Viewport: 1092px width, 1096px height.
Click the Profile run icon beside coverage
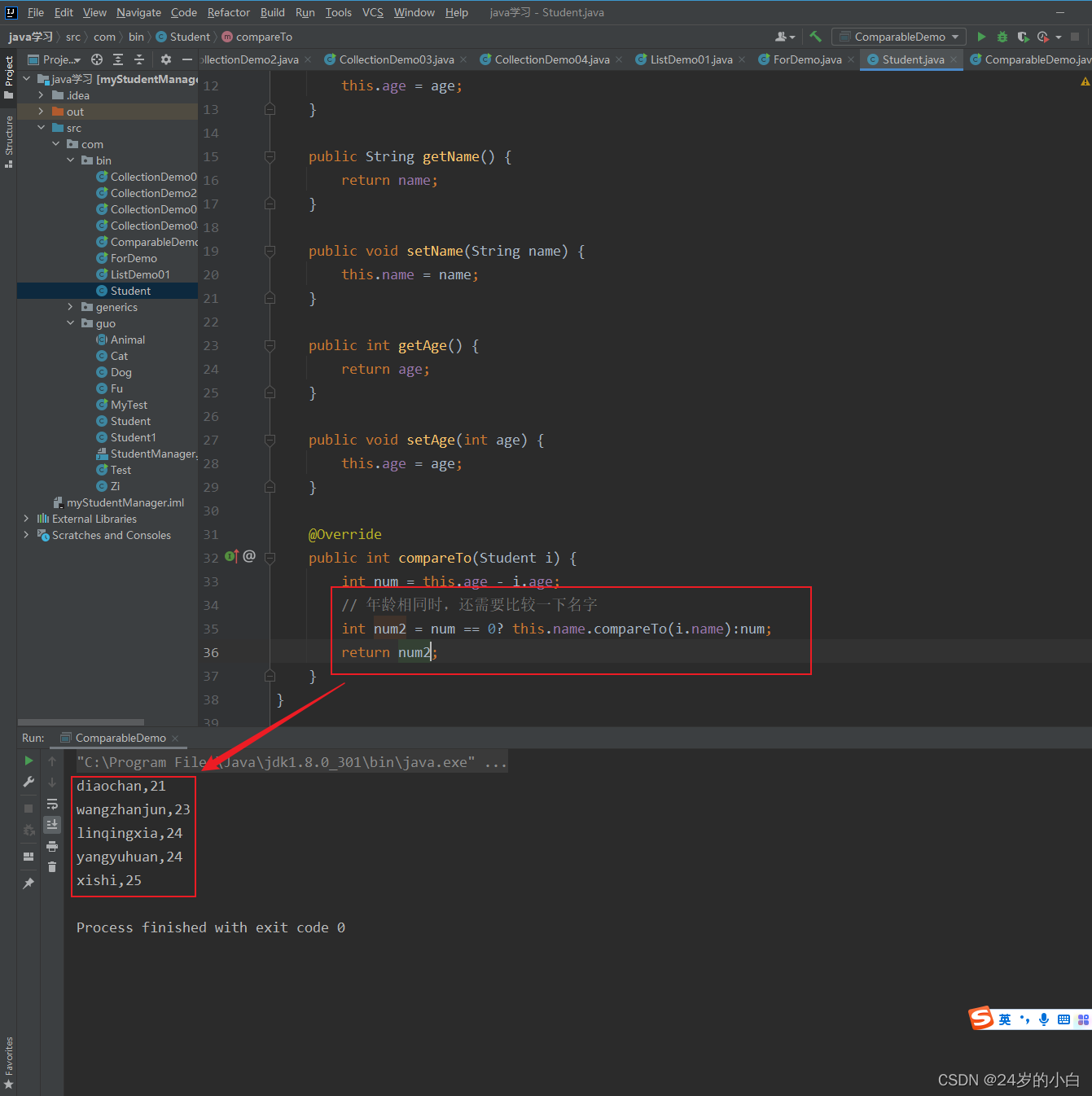[x=1043, y=37]
